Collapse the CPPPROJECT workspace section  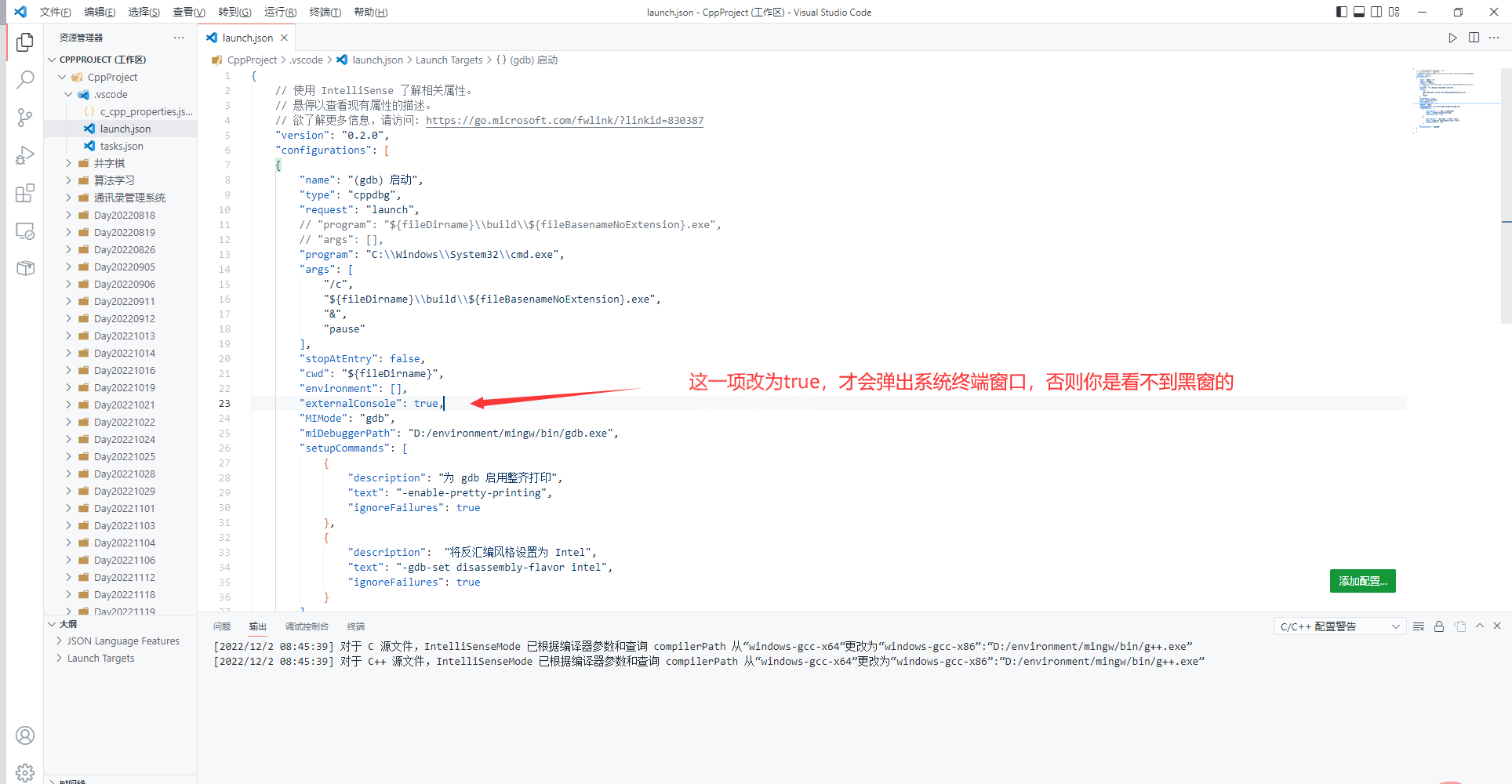pyautogui.click(x=121, y=60)
